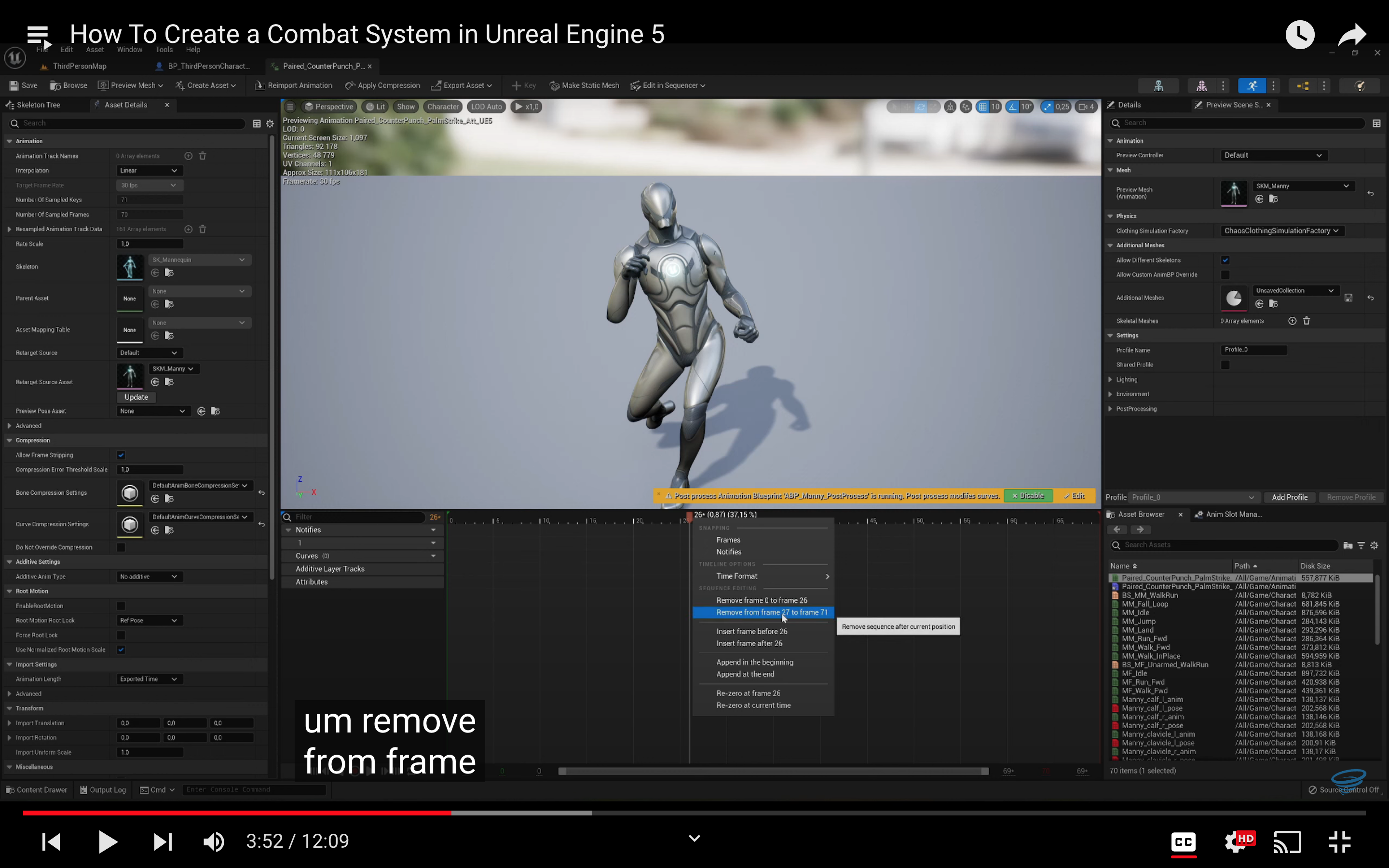Image resolution: width=1389 pixels, height=868 pixels.
Task: Click the Update button
Action: [x=136, y=397]
